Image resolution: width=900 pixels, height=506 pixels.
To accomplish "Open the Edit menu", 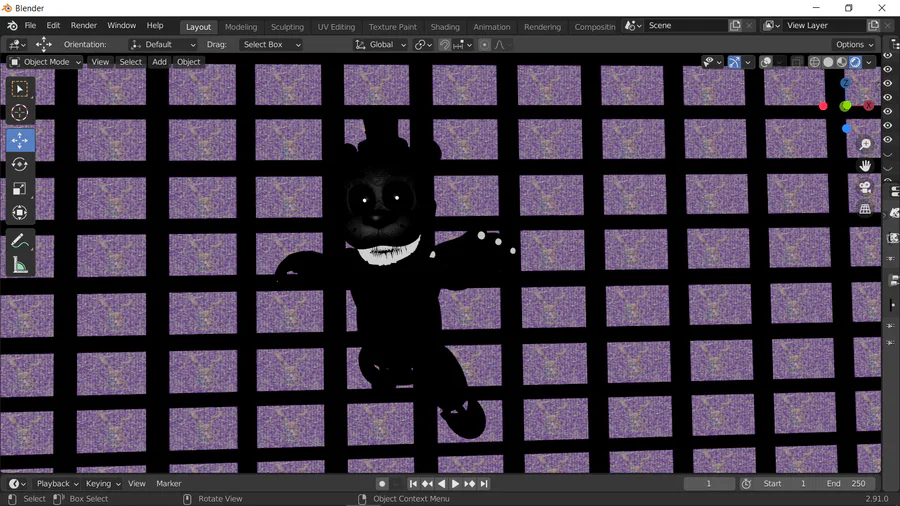I will tap(53, 26).
